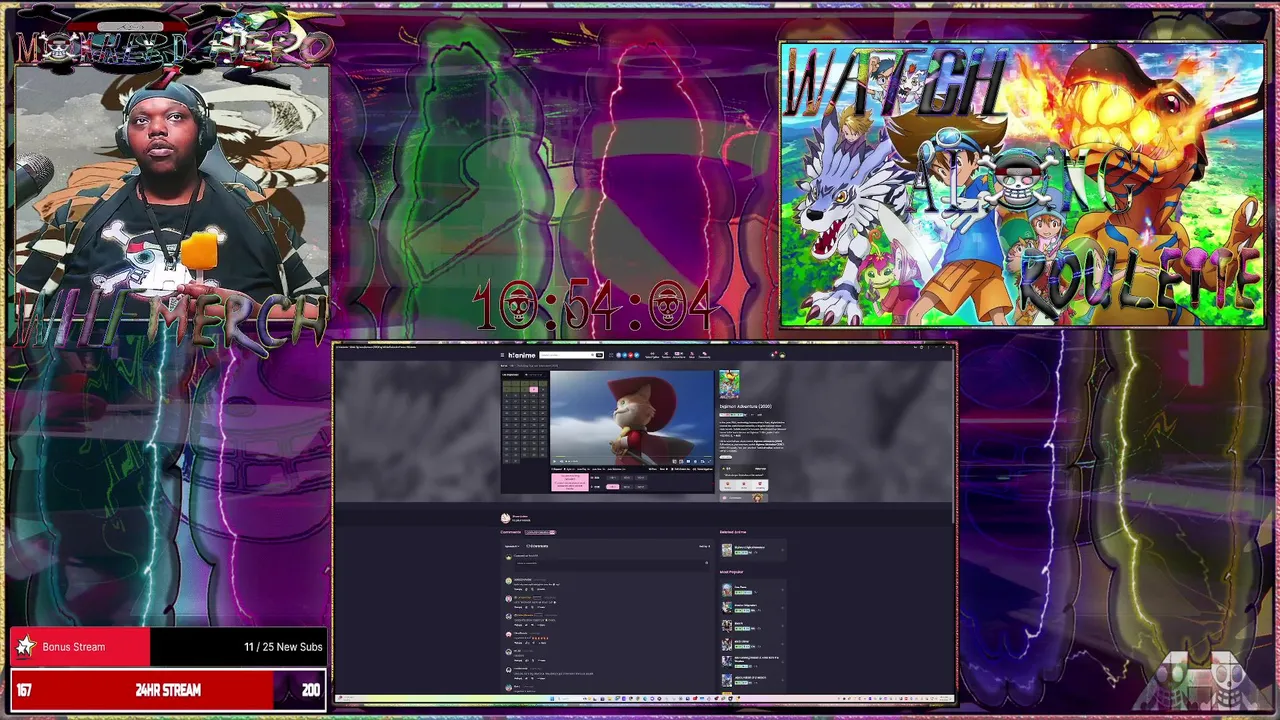Click the Windows Start icon on taskbar
Viewport: 1280px width, 720px height.
click(x=552, y=699)
